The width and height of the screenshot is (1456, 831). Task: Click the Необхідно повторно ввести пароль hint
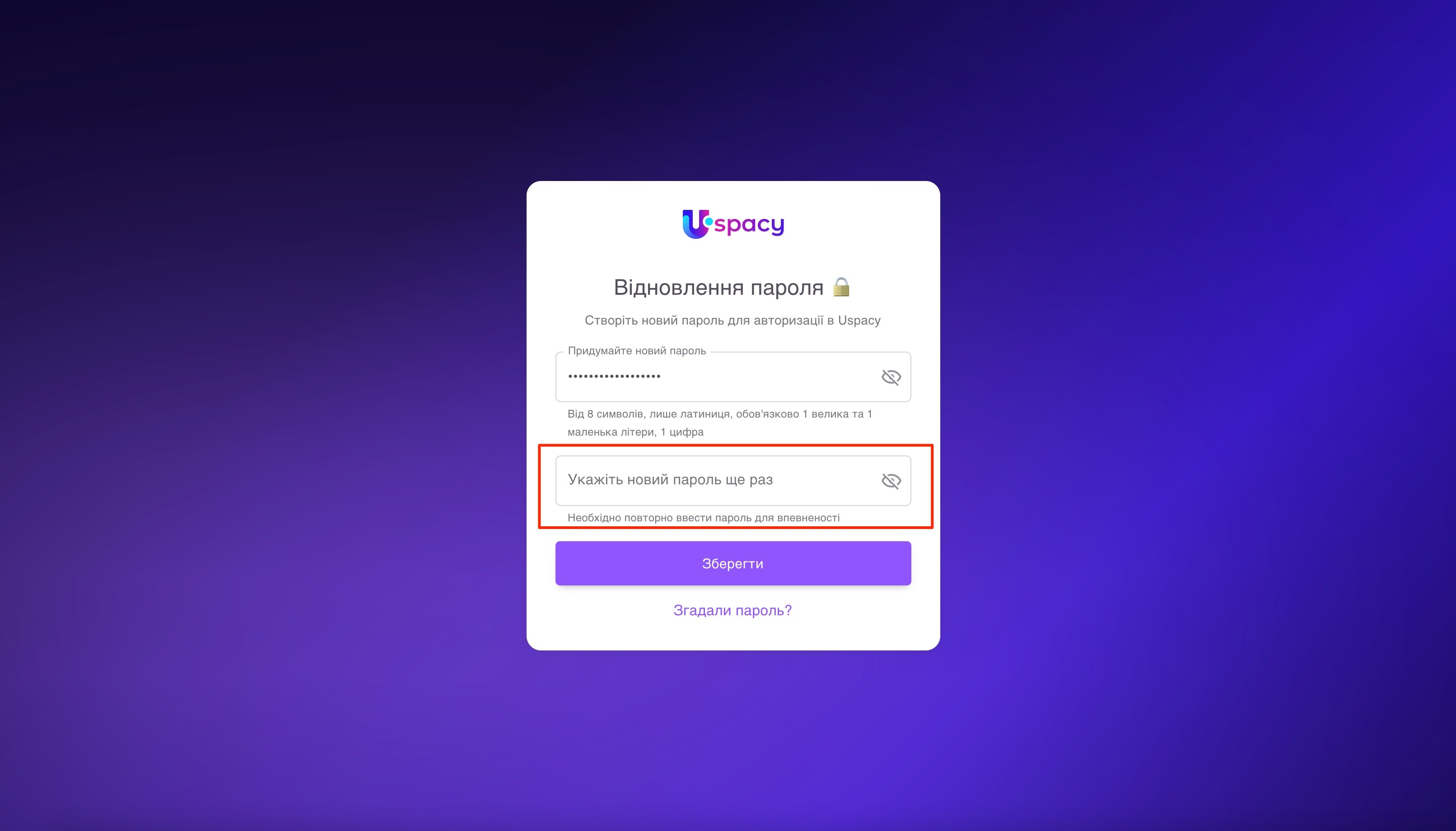point(704,518)
